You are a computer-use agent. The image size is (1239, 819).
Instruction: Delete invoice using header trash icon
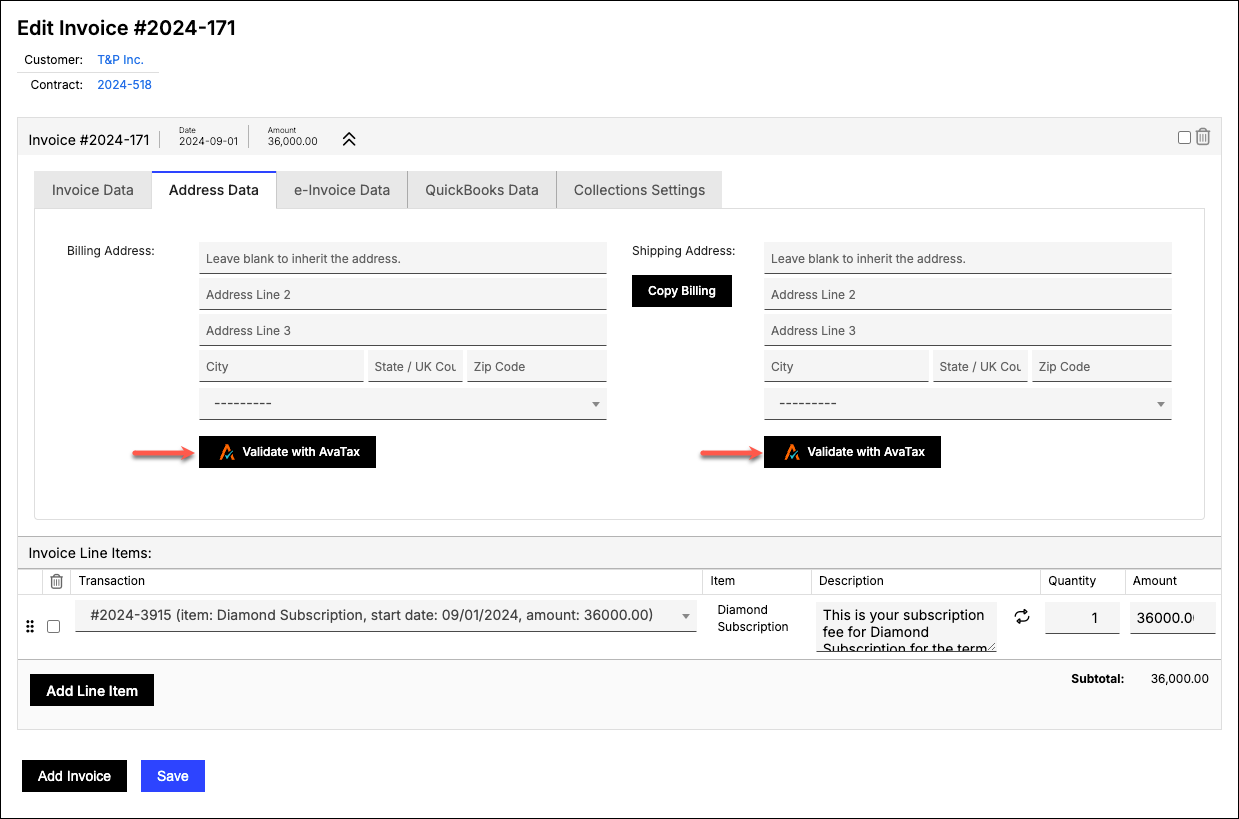point(1203,137)
